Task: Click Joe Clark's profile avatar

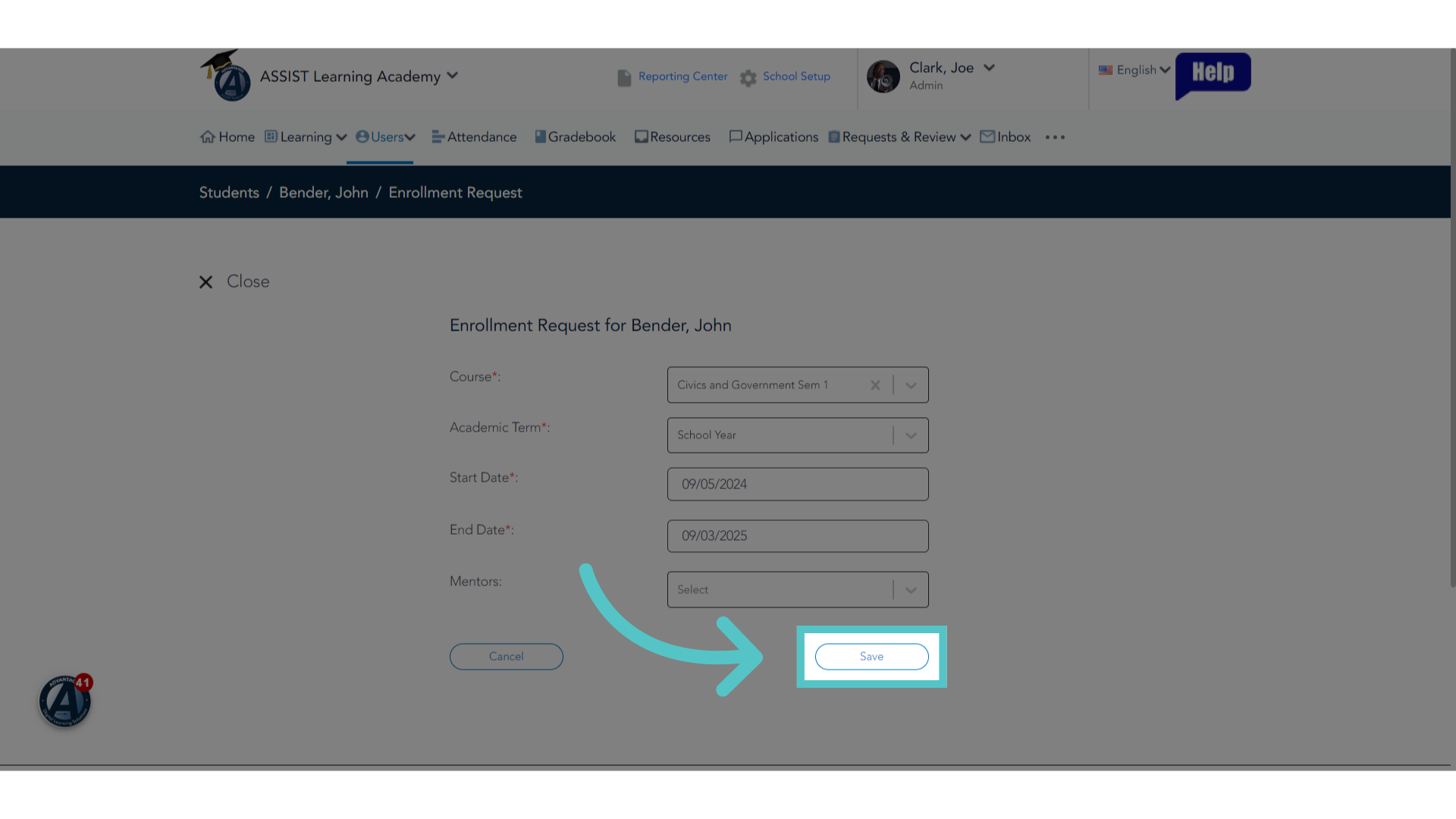Action: [x=883, y=77]
